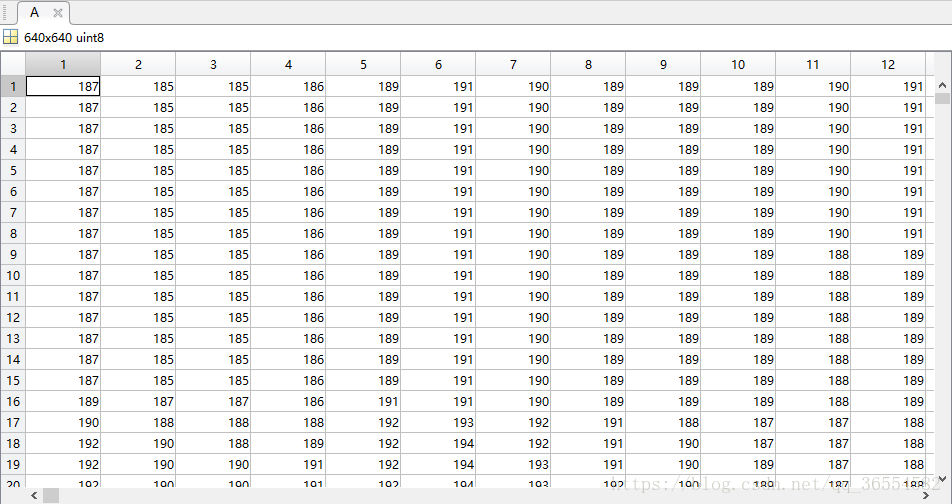Select cell 192 in row 18, column 1
This screenshot has height=504, width=952.
tap(63, 443)
